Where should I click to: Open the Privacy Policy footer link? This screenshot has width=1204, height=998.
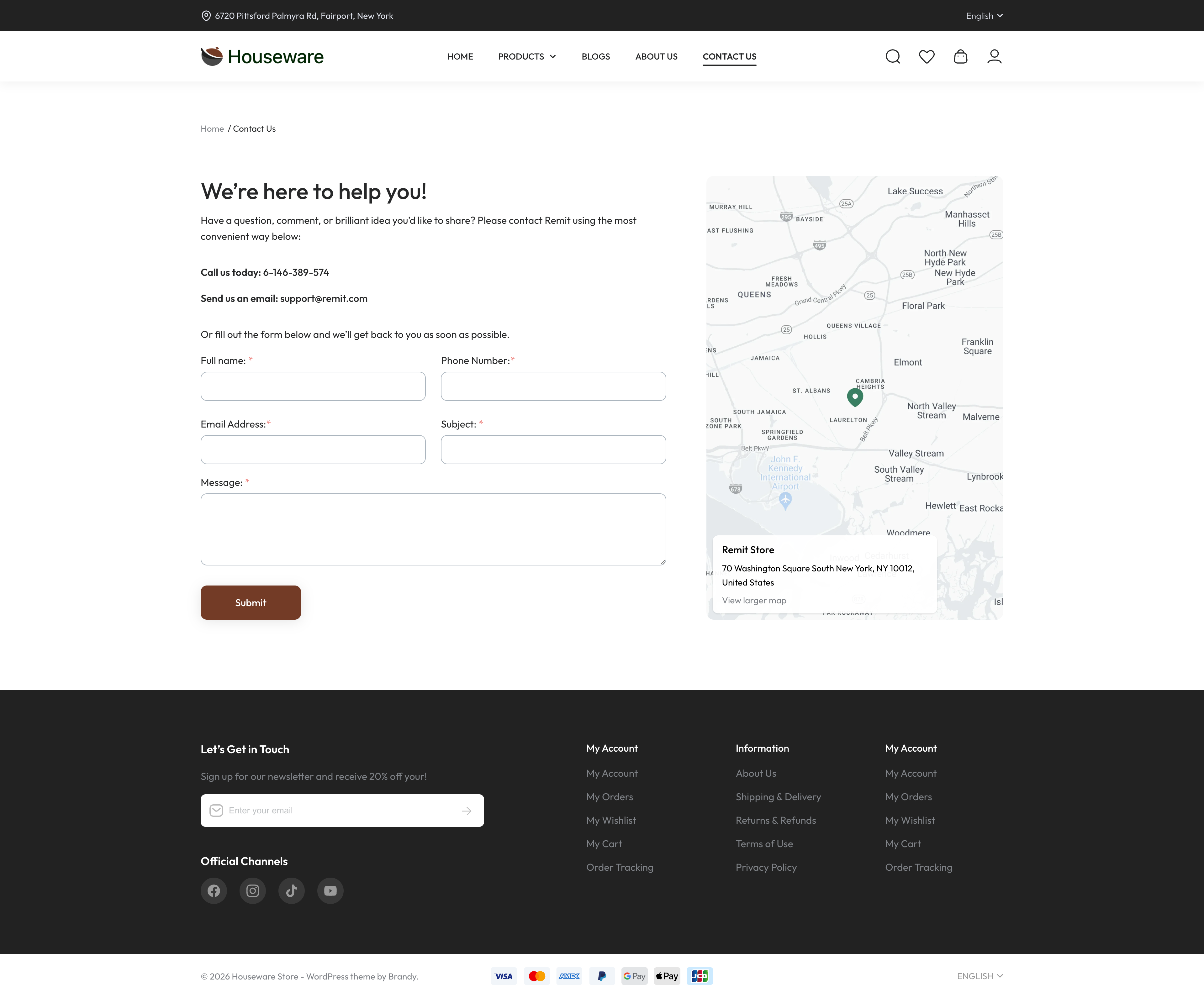point(766,867)
